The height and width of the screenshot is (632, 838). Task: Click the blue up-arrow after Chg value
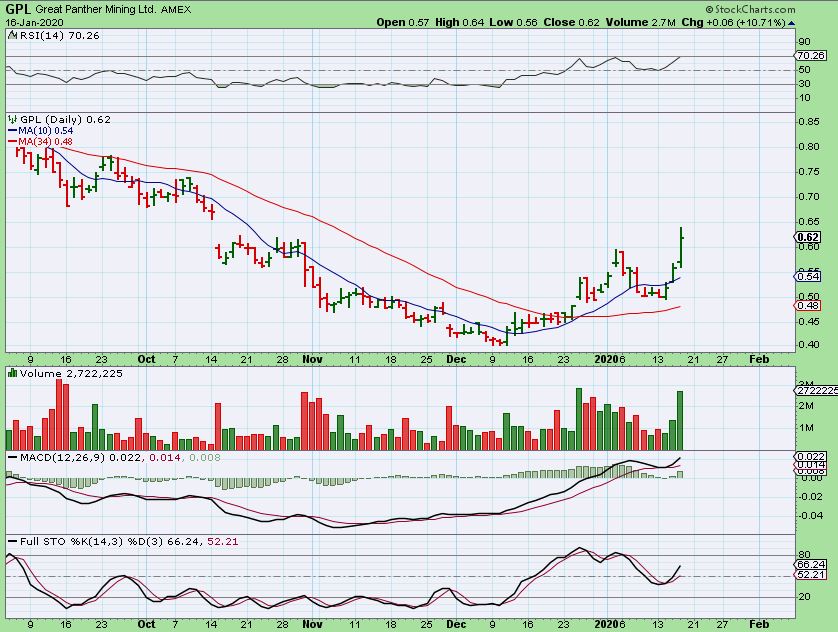[x=792, y=23]
